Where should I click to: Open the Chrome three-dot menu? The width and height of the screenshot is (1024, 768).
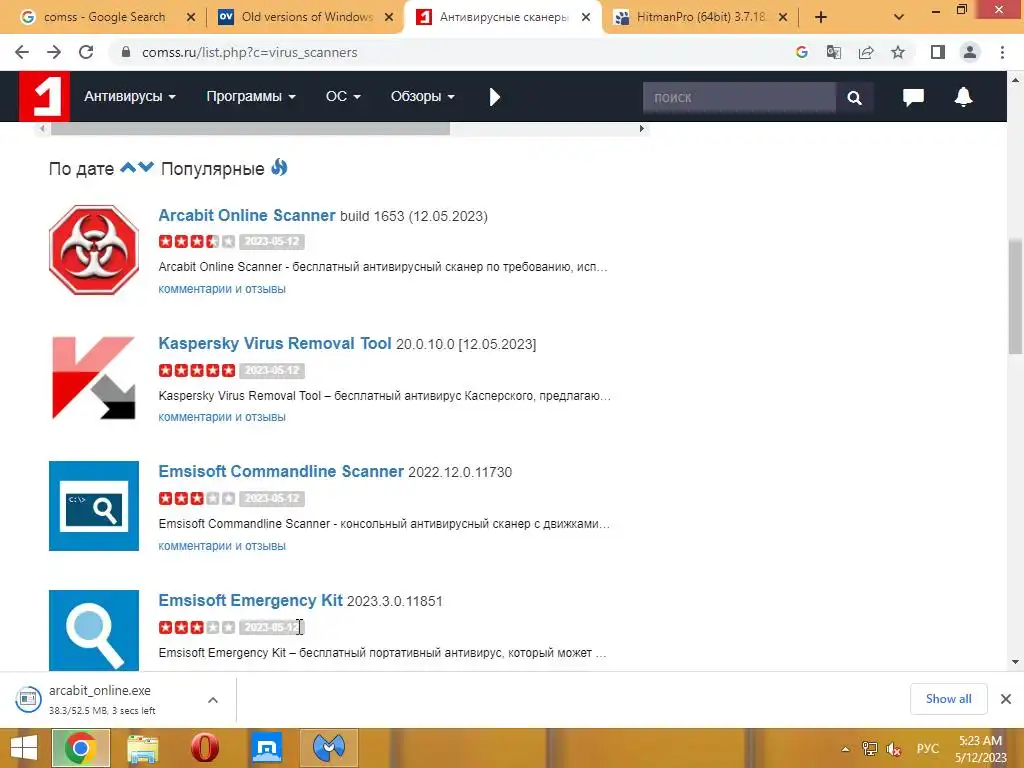pos(1002,52)
